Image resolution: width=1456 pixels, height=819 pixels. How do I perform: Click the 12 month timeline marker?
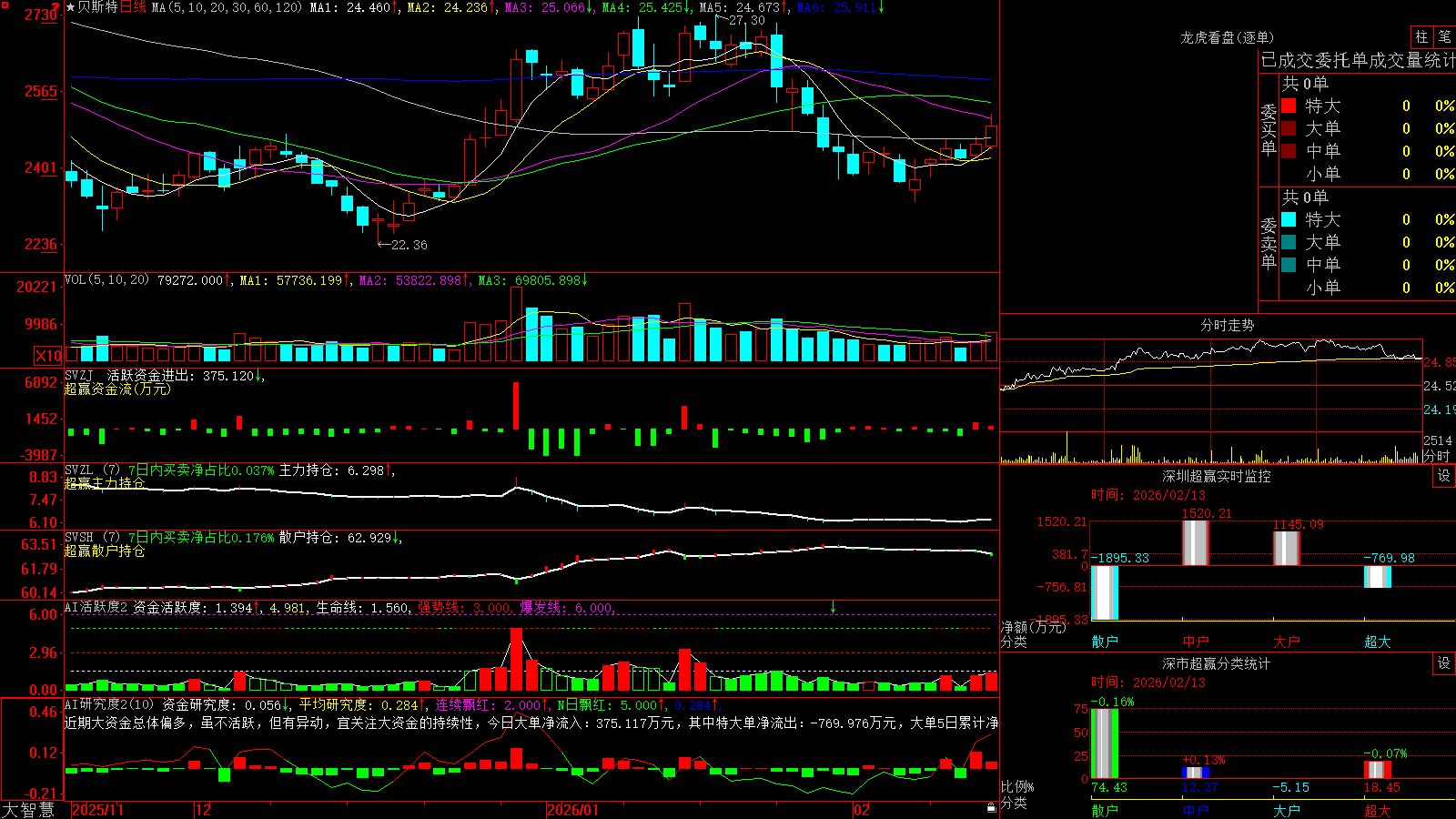[x=204, y=810]
